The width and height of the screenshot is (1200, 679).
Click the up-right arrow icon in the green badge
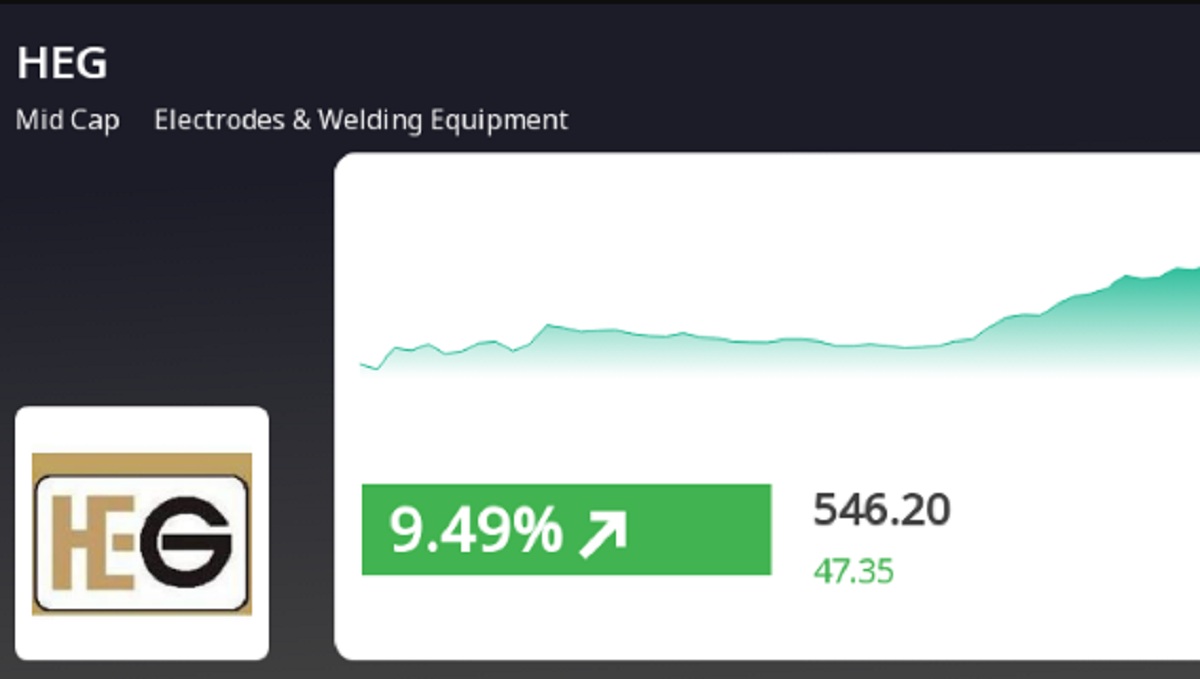pos(603,532)
